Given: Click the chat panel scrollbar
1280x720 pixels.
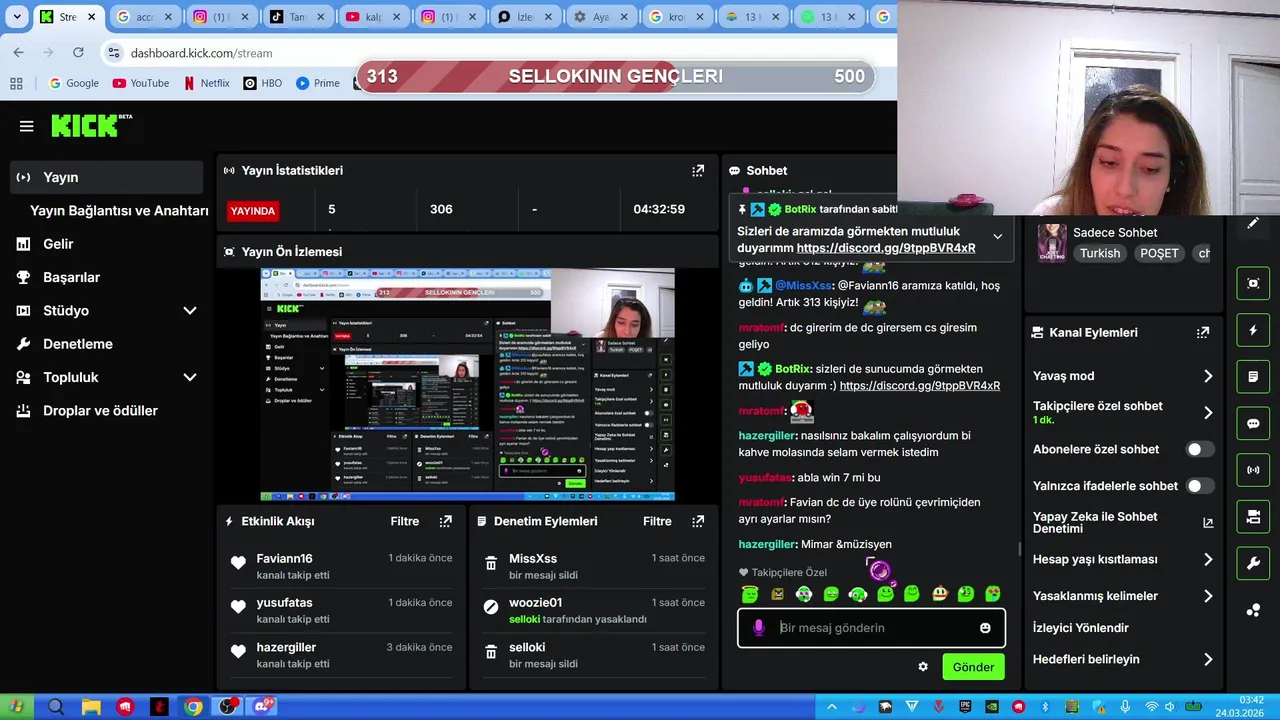Looking at the screenshot, I should [x=1019, y=548].
